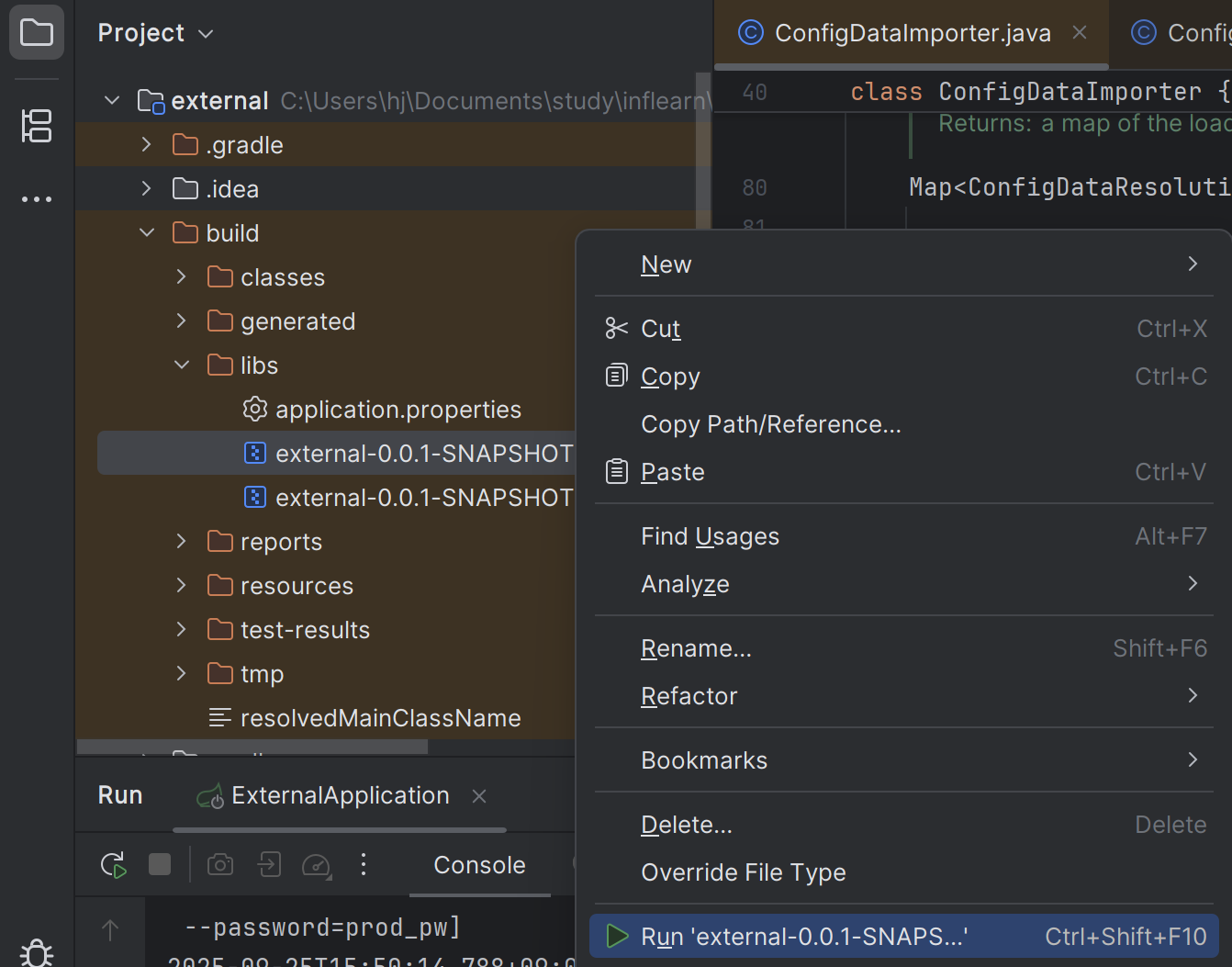The height and width of the screenshot is (967, 1232).
Task: Choose Paste from the context menu
Action: click(x=903, y=472)
